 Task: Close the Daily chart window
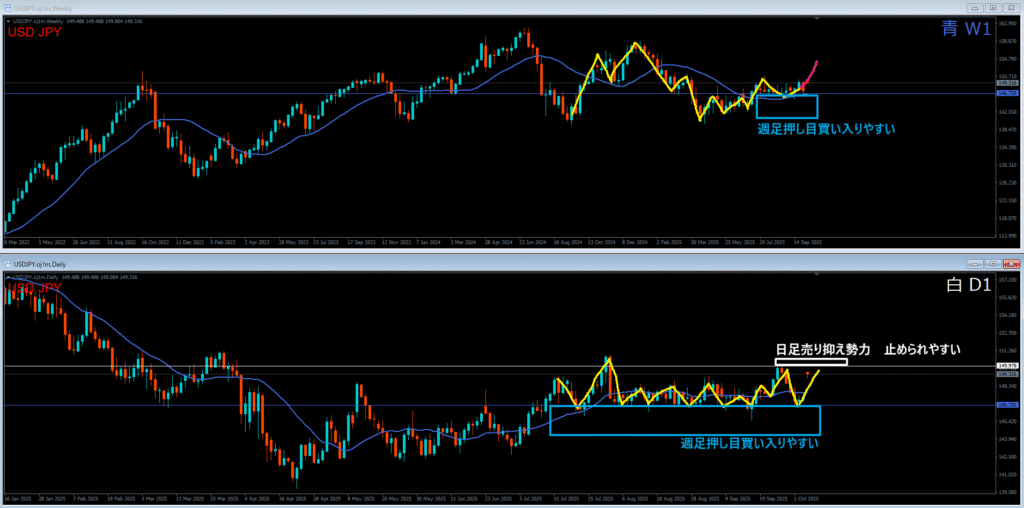pos(1012,264)
